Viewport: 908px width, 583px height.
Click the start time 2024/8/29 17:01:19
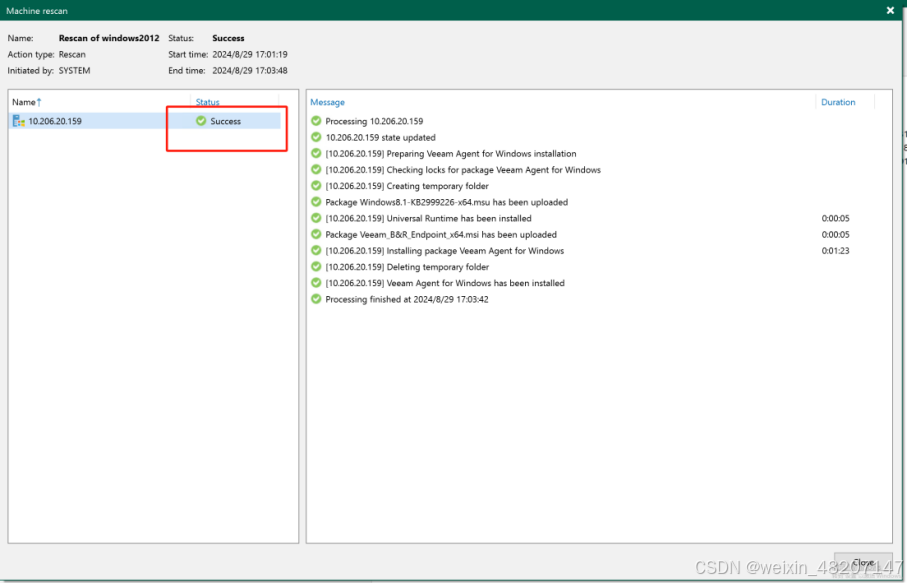250,54
